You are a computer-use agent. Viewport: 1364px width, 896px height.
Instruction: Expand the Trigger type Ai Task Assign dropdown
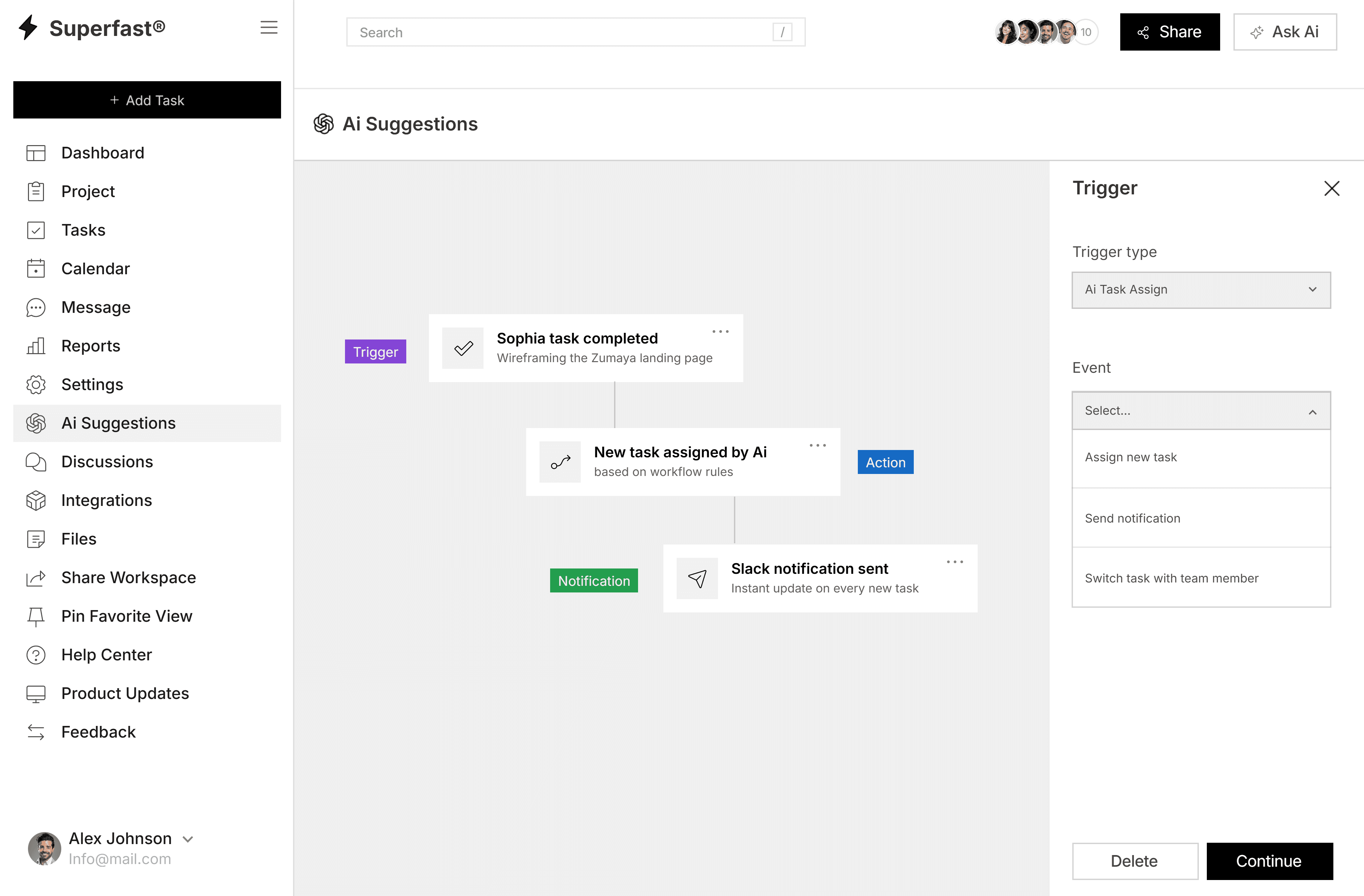(1201, 290)
